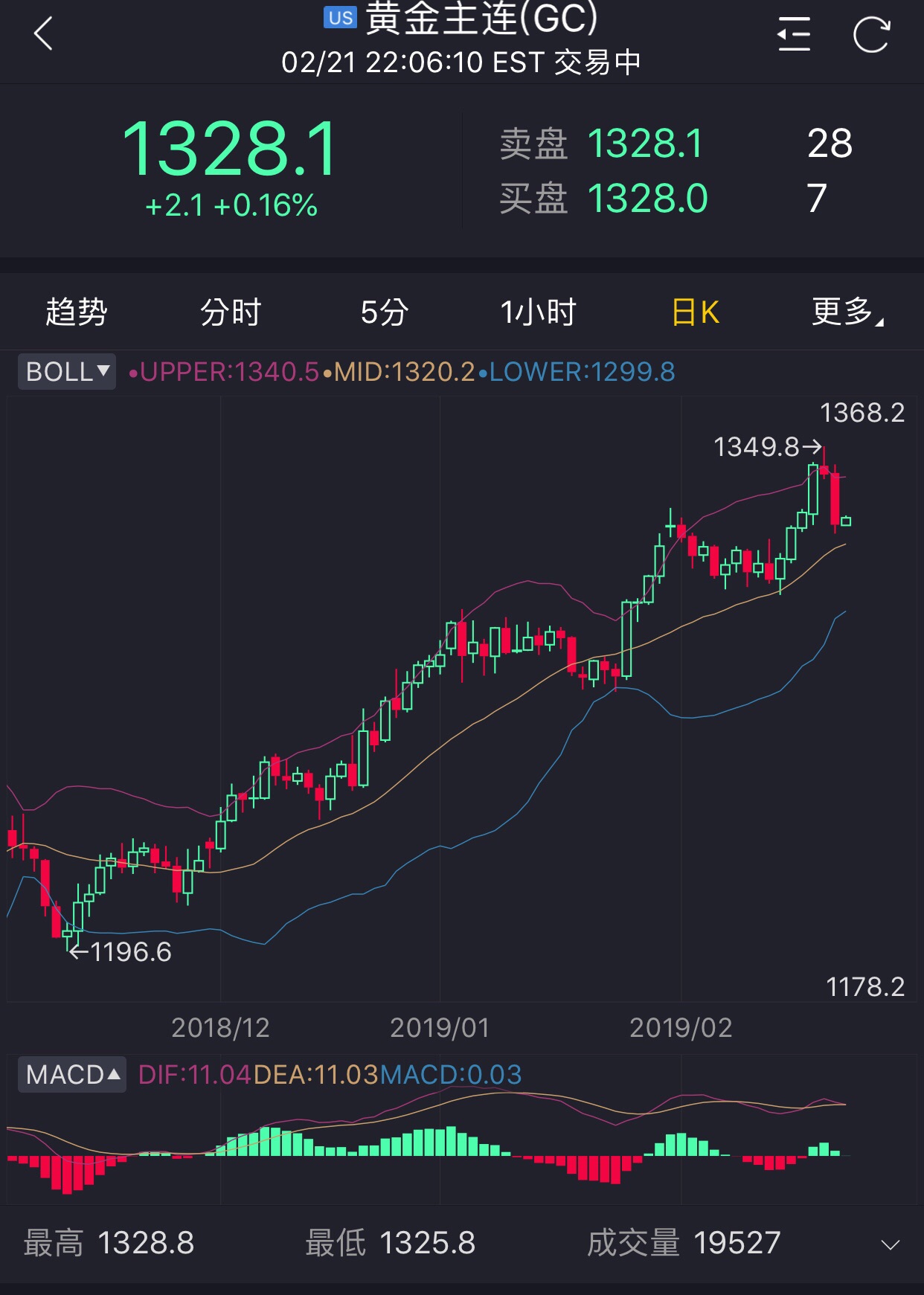This screenshot has width=924, height=1295.
Task: Switch to the 趋势 tab
Action: click(77, 312)
